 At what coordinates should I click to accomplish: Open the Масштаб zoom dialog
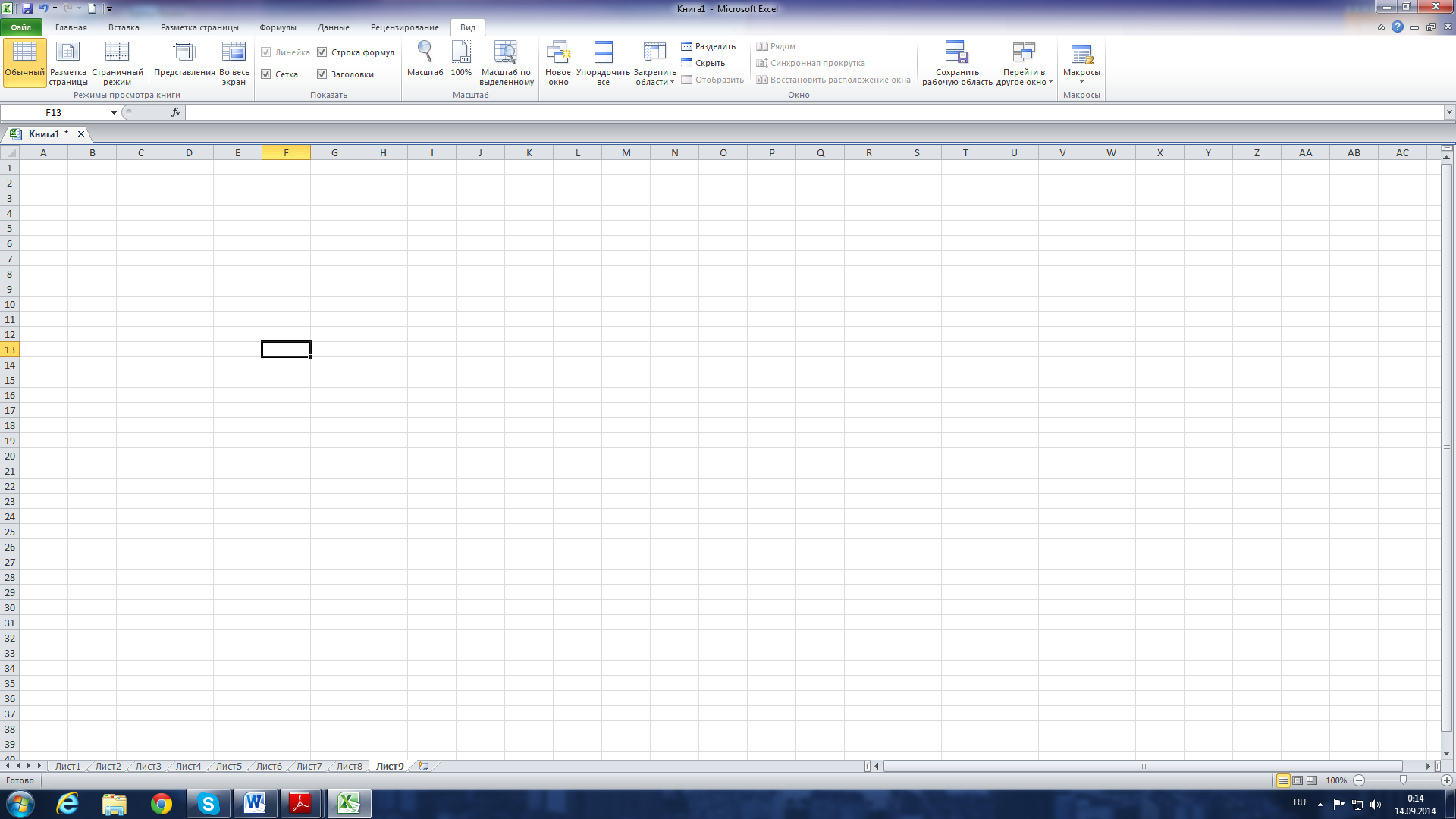coord(425,59)
